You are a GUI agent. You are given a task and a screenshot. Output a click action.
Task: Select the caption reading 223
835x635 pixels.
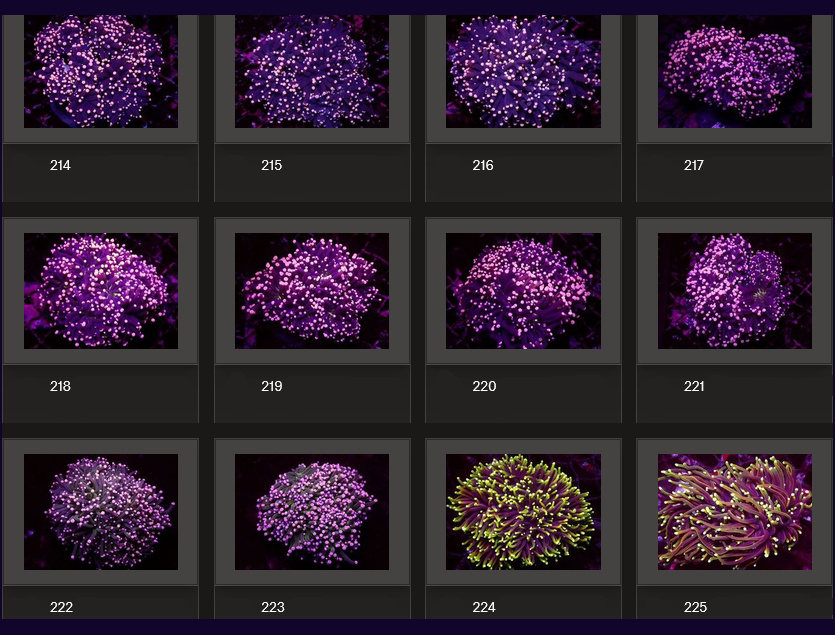click(273, 607)
